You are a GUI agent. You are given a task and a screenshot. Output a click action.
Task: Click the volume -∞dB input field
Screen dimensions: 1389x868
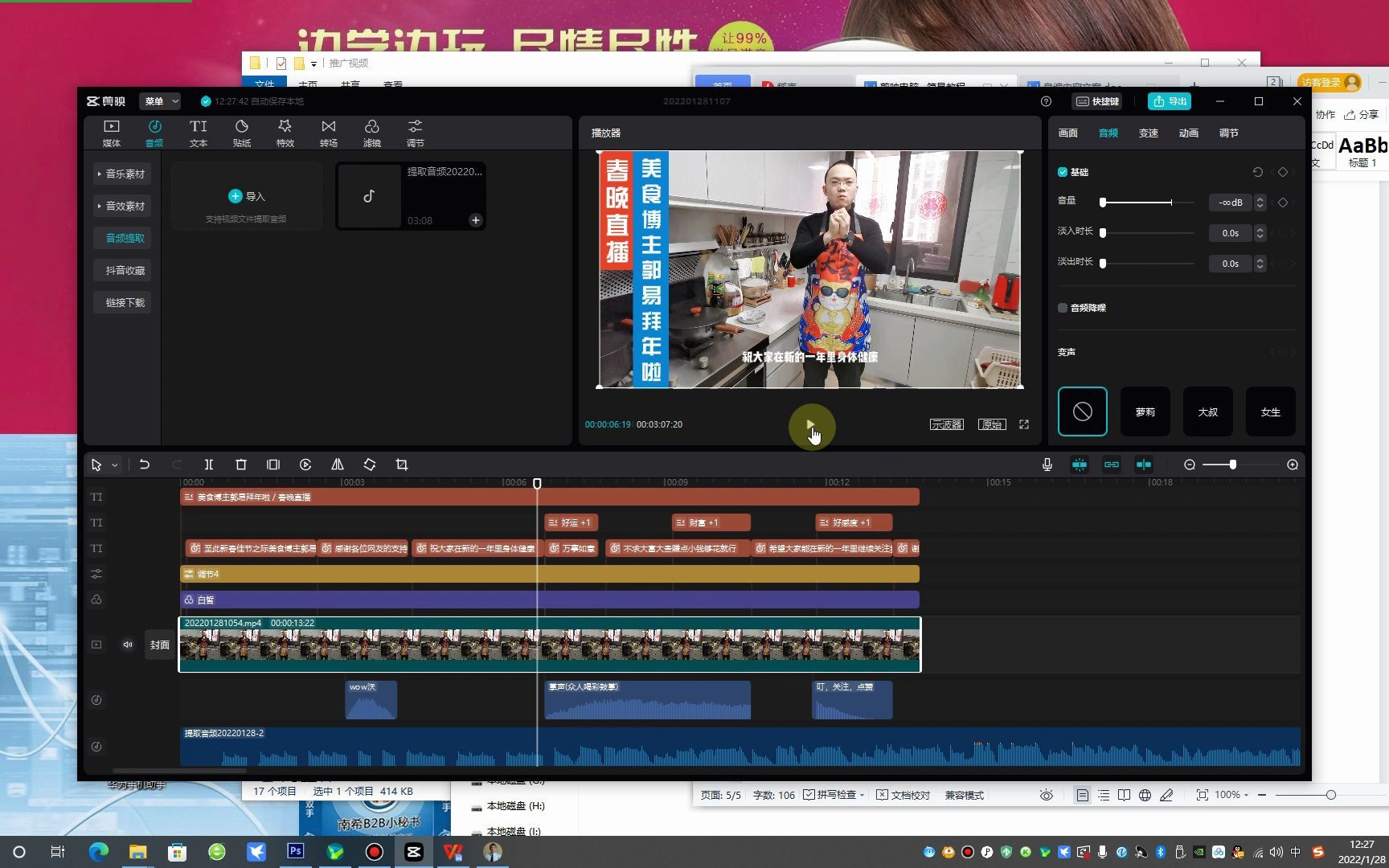coord(1230,203)
